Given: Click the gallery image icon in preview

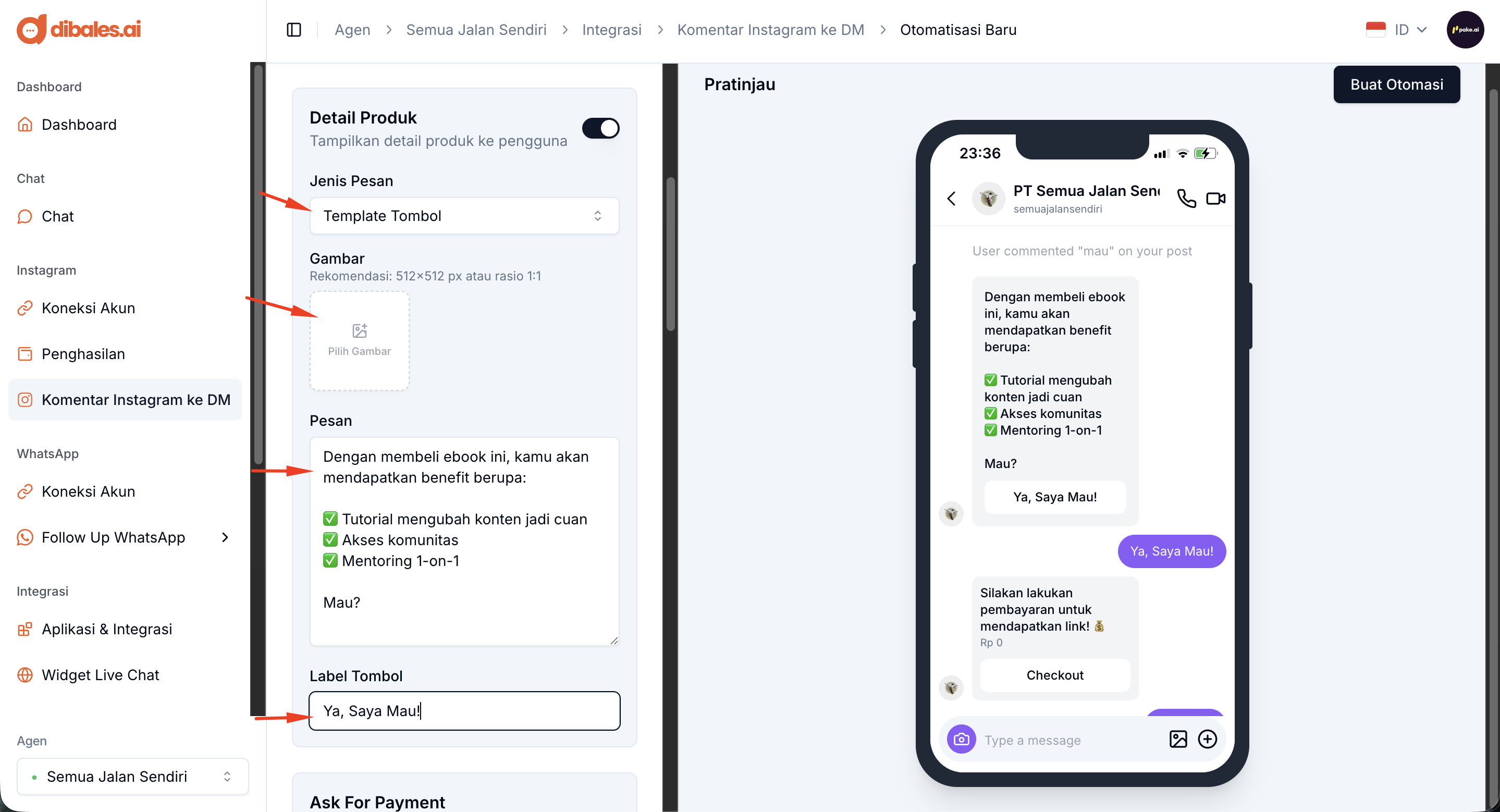Looking at the screenshot, I should coord(1178,739).
